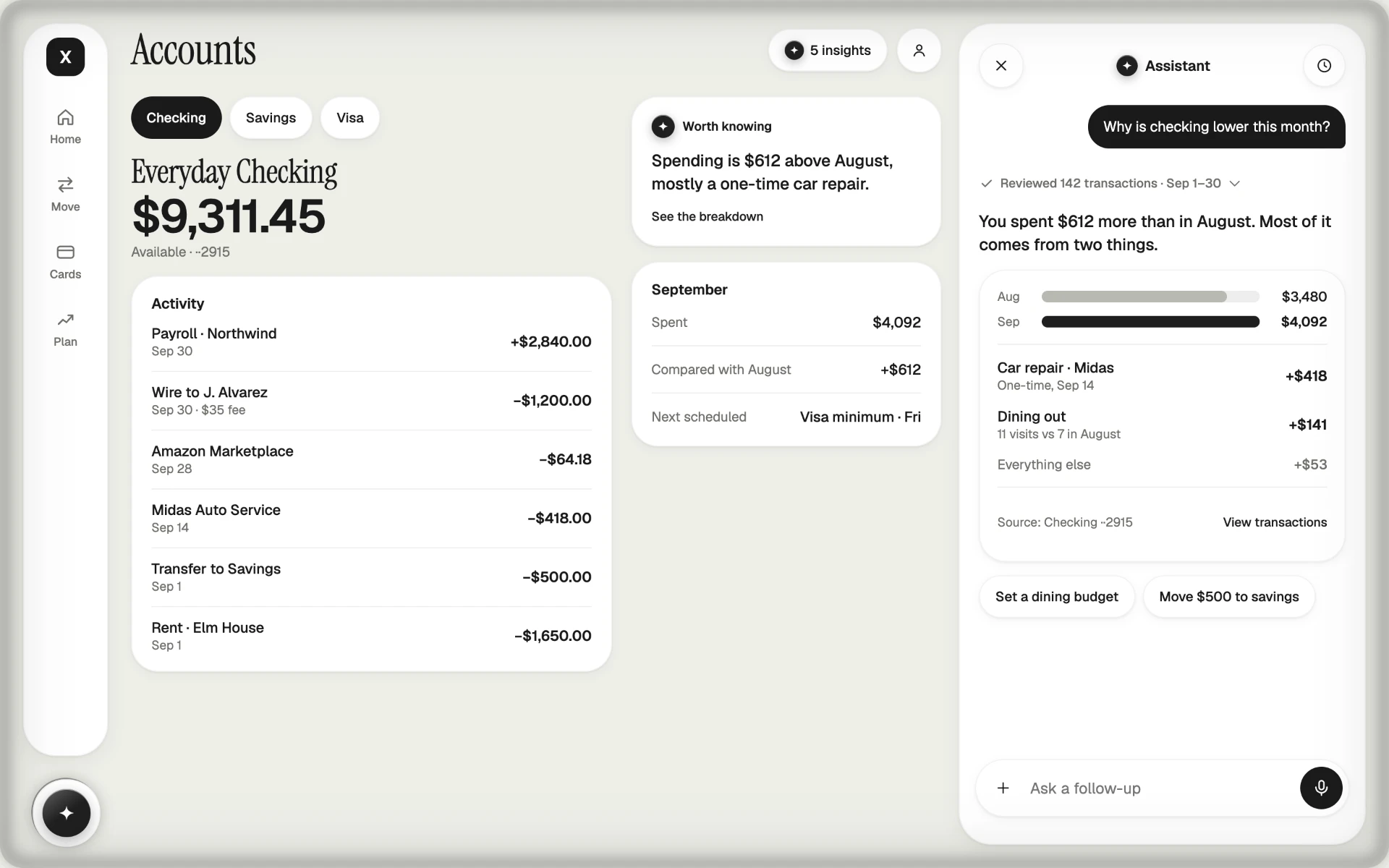Click Visa minimum · Fri schedule
The image size is (1389, 868).
point(860,417)
